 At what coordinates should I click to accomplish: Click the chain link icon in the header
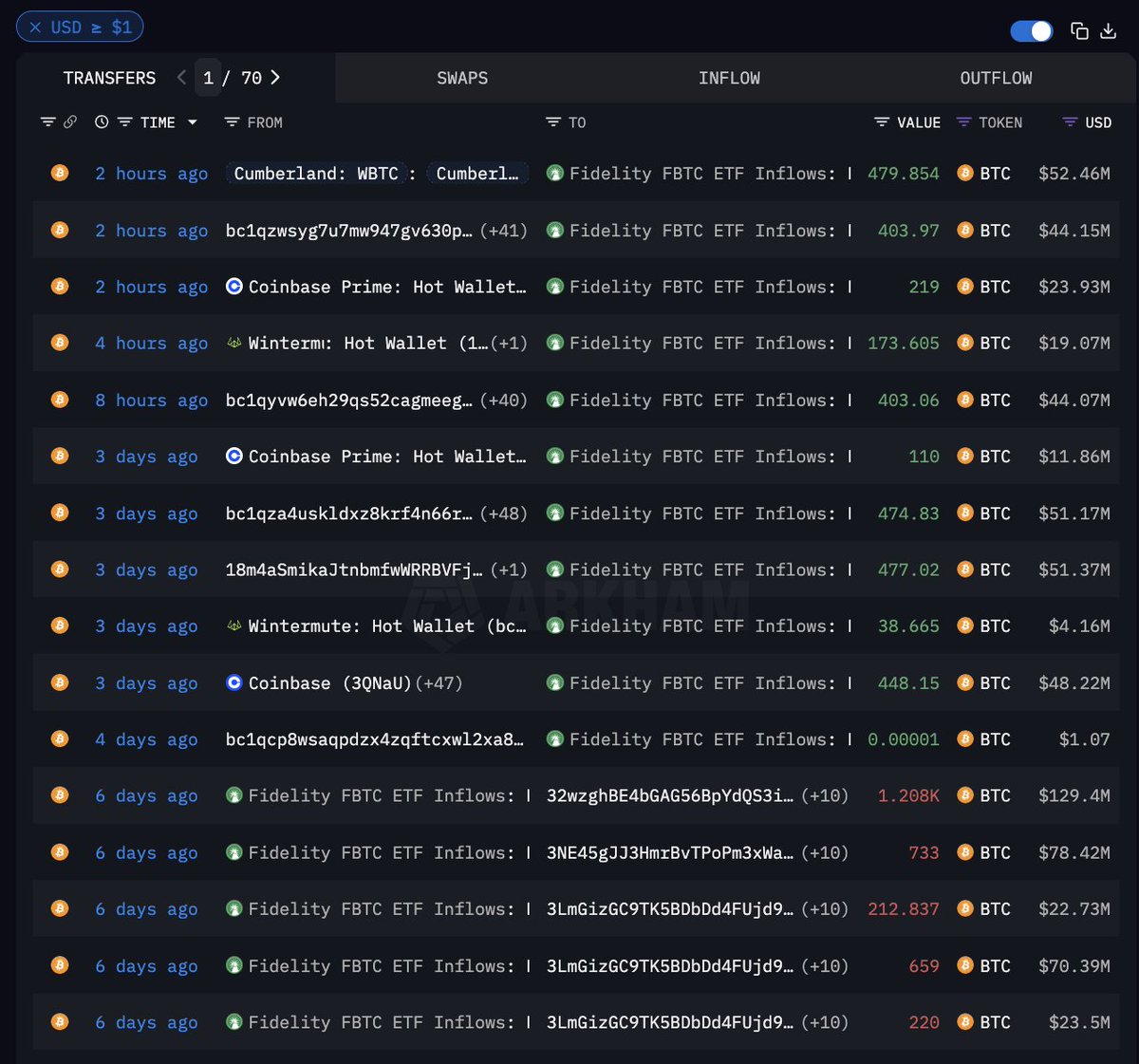click(70, 122)
